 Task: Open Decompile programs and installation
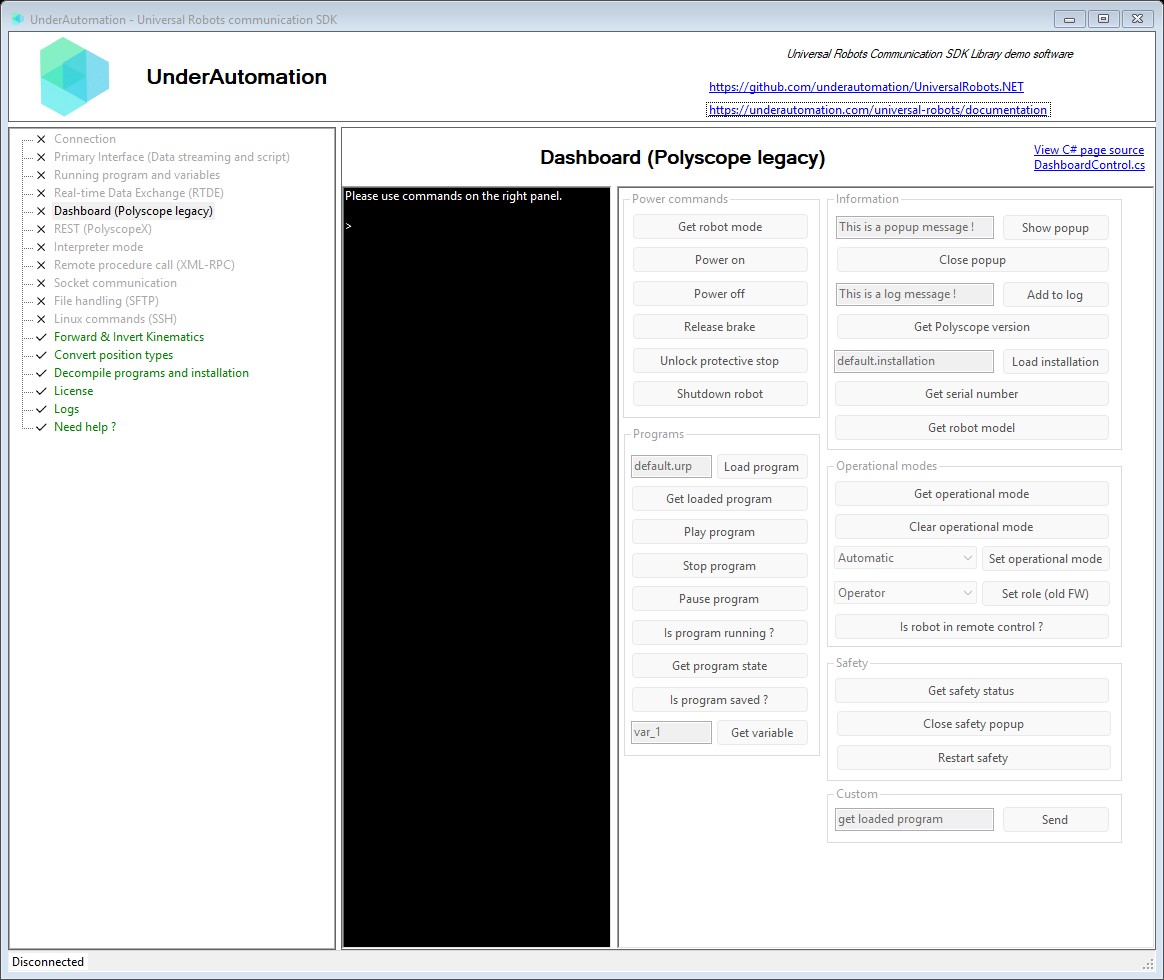[151, 373]
